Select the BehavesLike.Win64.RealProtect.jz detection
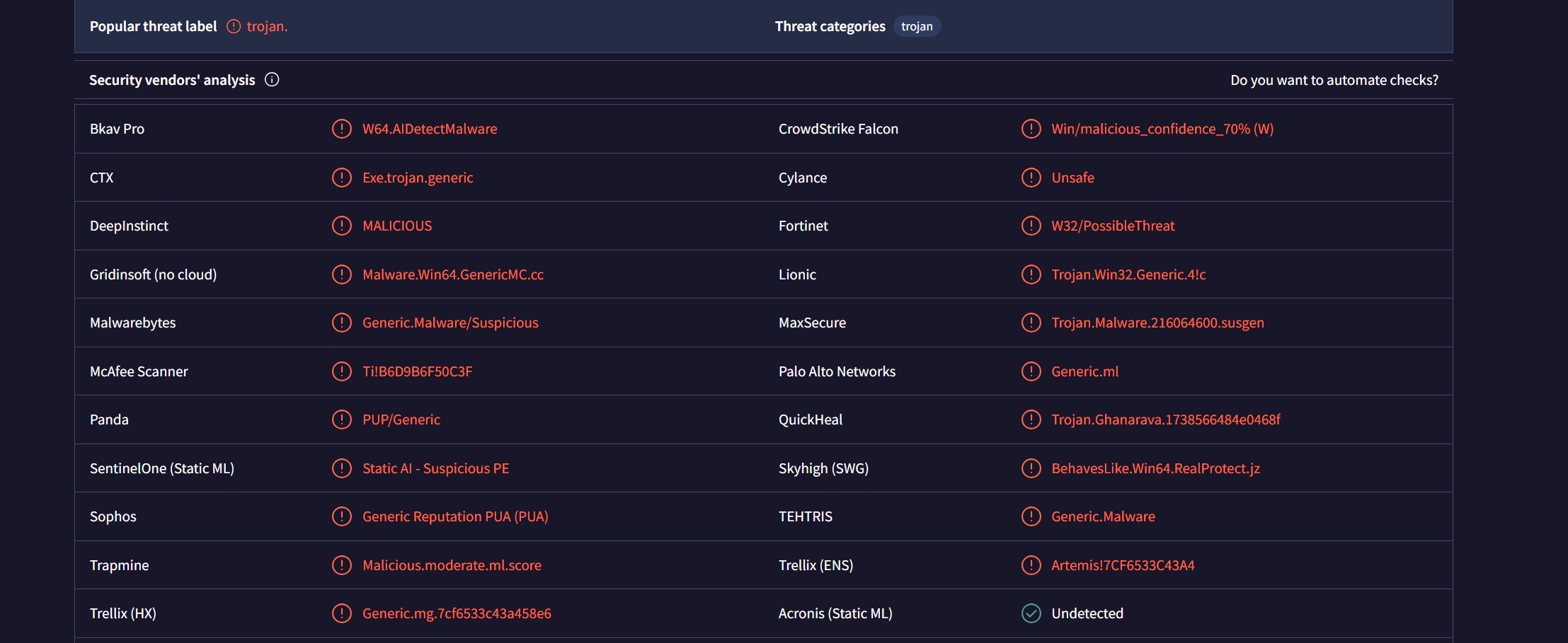 (x=1155, y=468)
